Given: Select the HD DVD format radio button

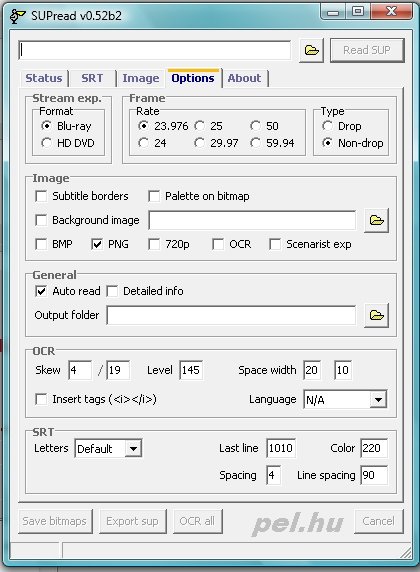Looking at the screenshot, I should click(x=46, y=143).
